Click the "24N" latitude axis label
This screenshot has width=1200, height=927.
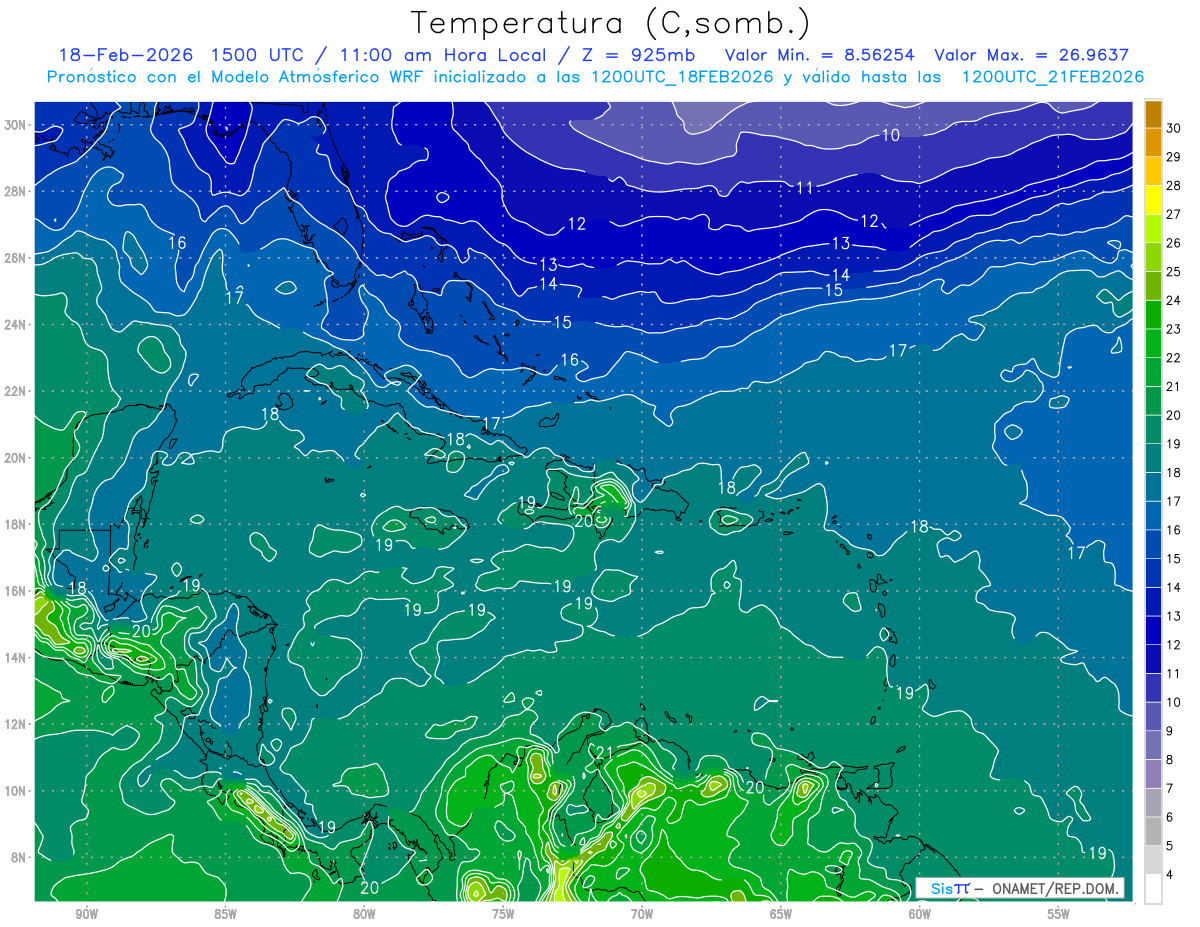click(x=17, y=325)
